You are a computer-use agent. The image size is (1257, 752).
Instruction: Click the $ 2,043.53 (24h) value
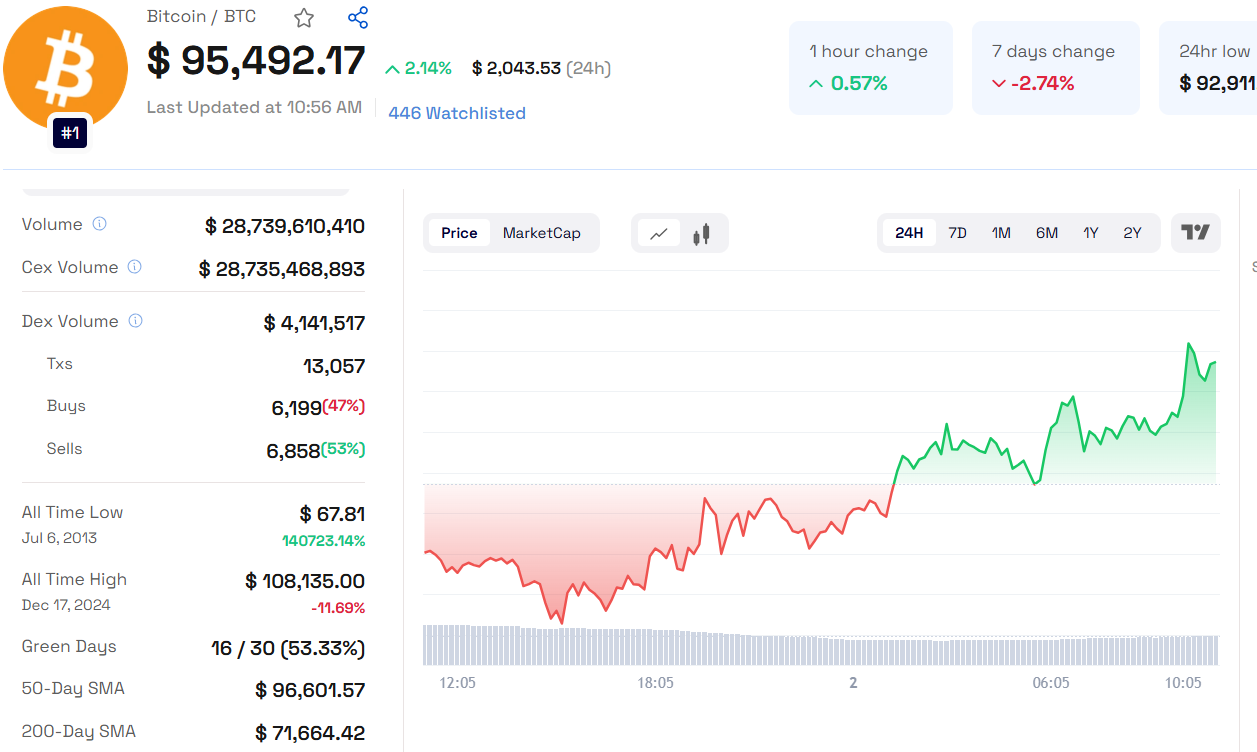541,68
